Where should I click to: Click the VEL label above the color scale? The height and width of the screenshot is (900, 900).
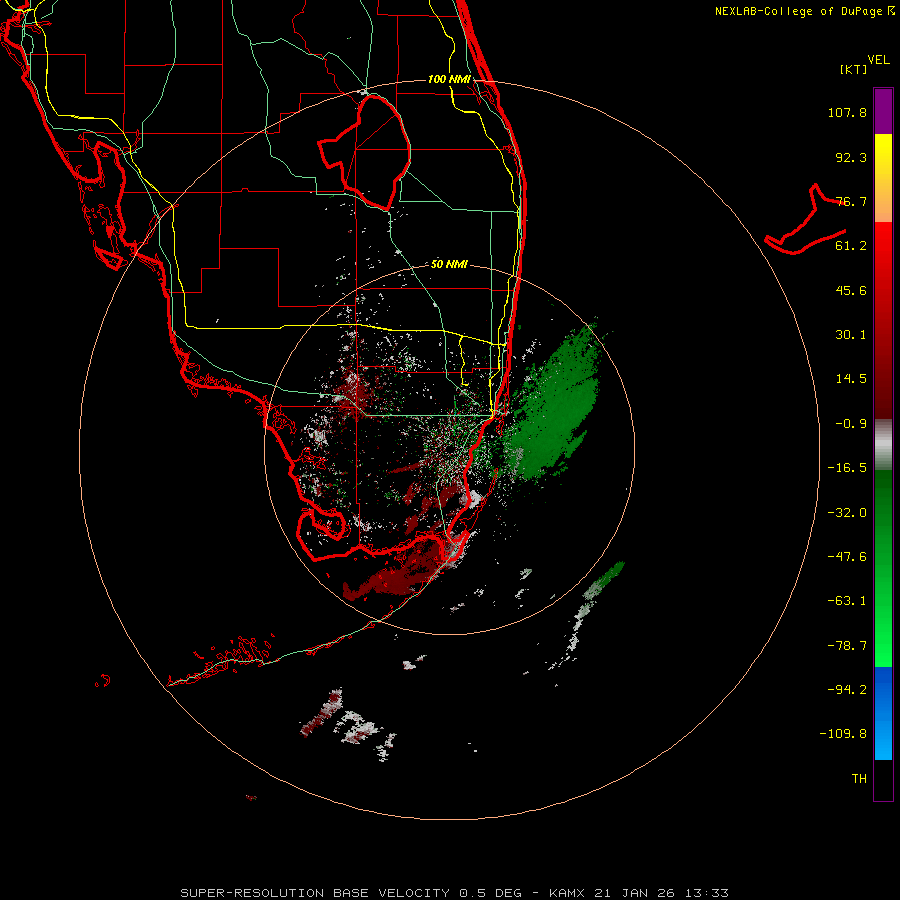coord(878,60)
